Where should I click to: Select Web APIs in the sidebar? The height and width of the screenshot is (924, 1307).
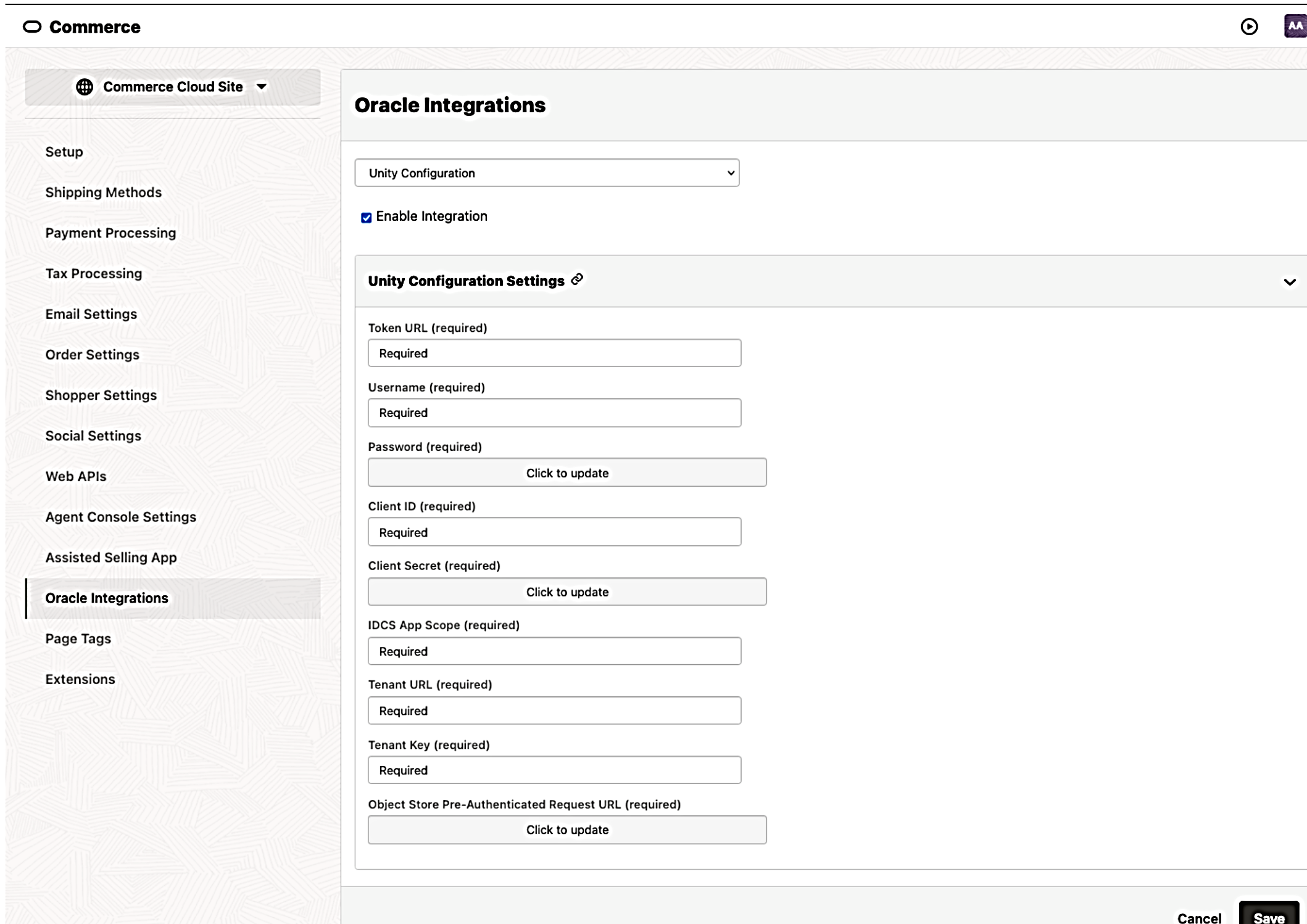tap(76, 476)
